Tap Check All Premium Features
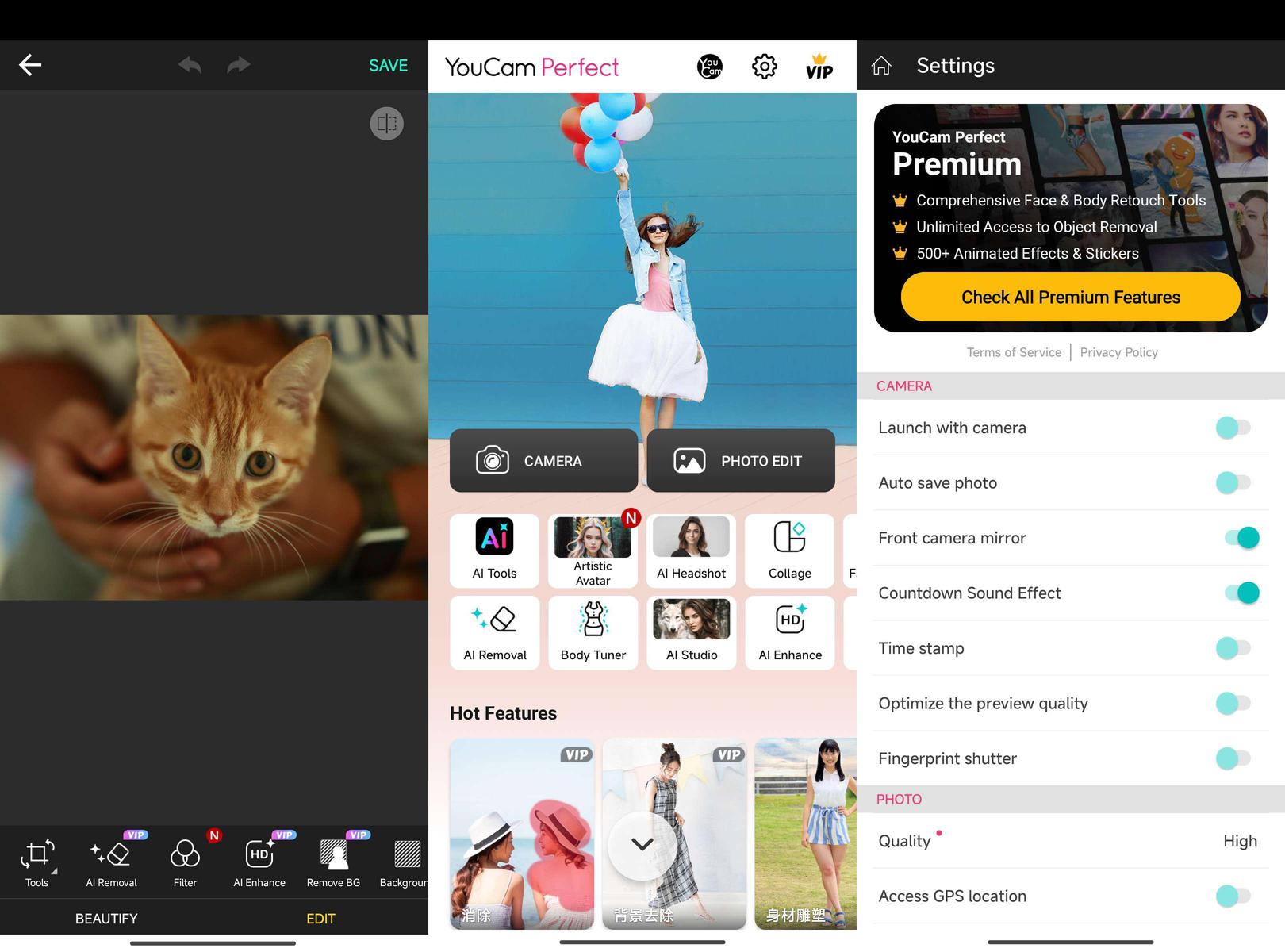This screenshot has height=952, width=1285. pos(1070,297)
